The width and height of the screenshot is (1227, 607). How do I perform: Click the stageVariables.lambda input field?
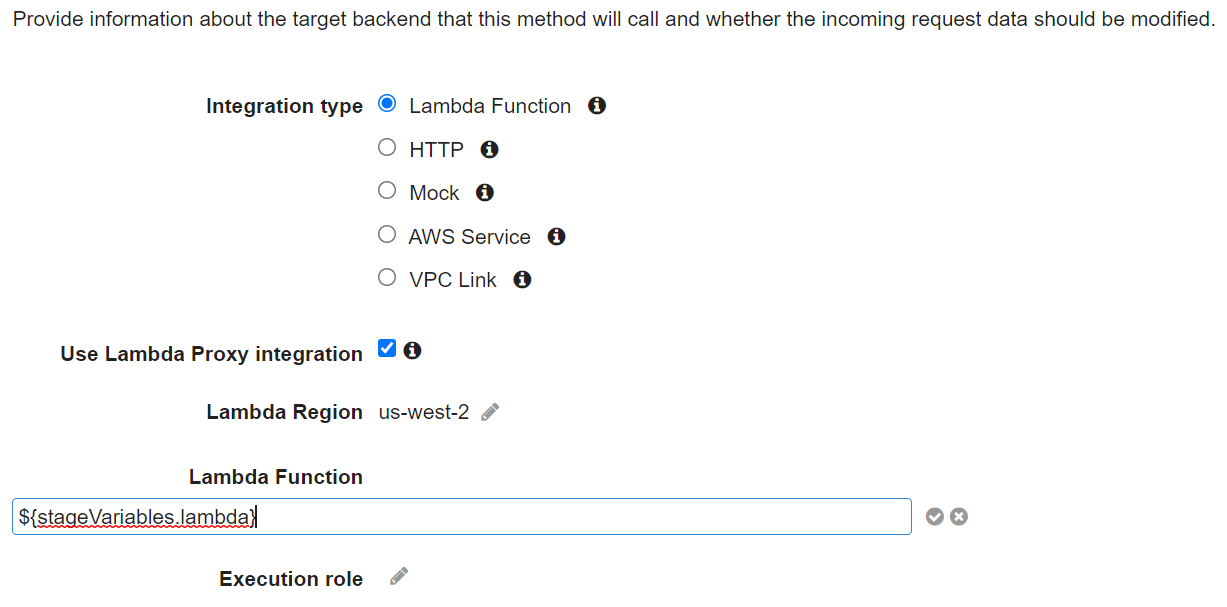[460, 516]
